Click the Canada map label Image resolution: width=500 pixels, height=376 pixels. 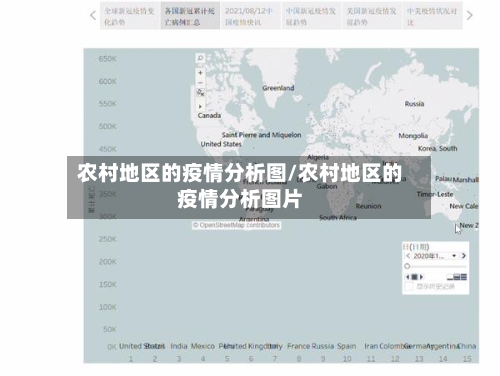[x=209, y=116]
